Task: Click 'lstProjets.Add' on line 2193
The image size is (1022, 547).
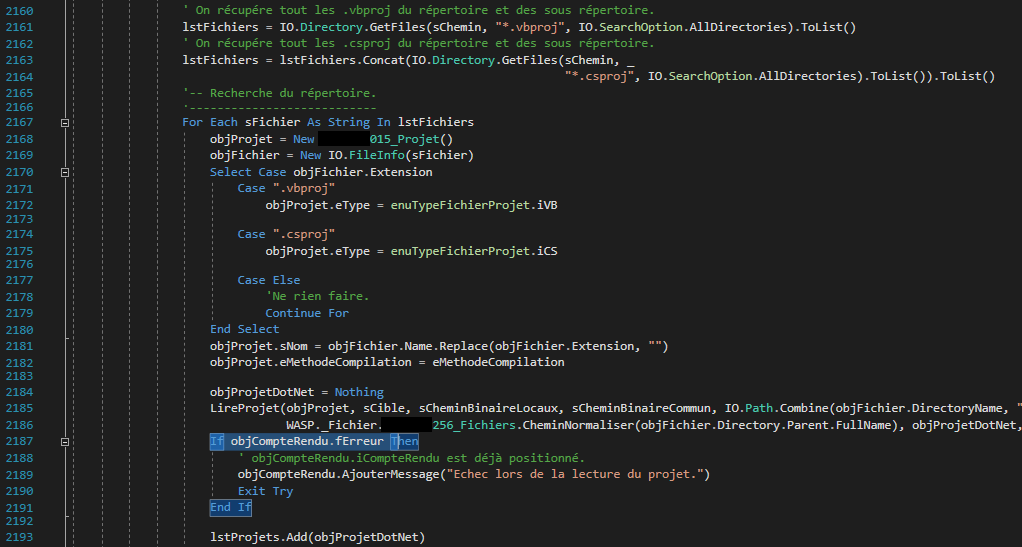Action: click(x=259, y=537)
